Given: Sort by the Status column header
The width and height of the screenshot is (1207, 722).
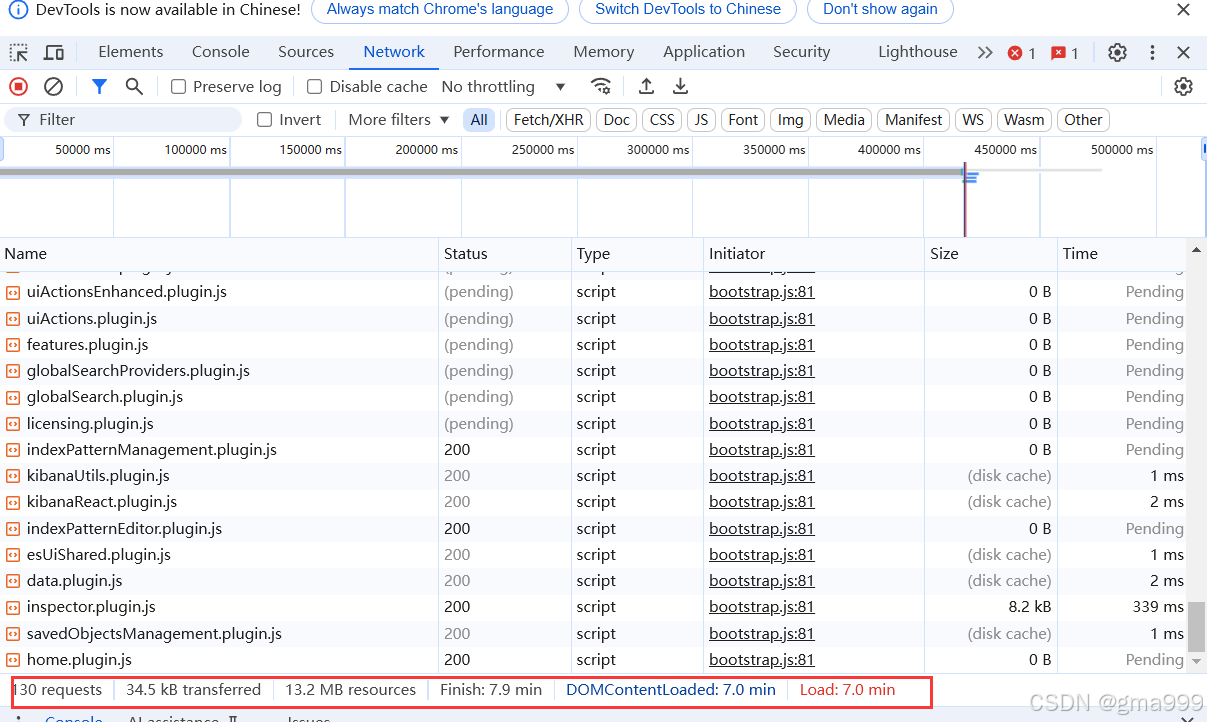Looking at the screenshot, I should 505,254.
